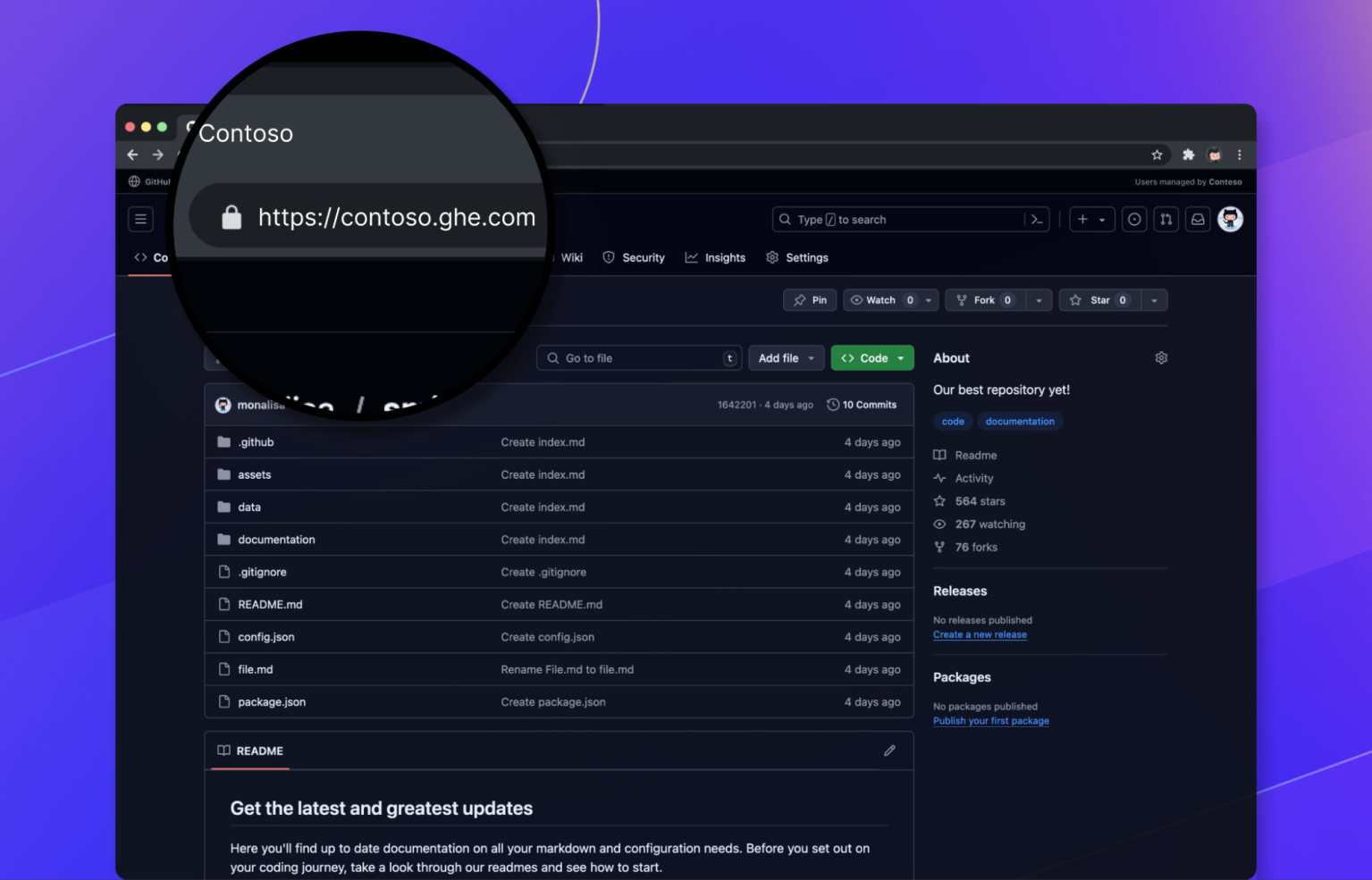Open the notifications inbox icon
Screen dimensions: 1372x880
click(1198, 219)
